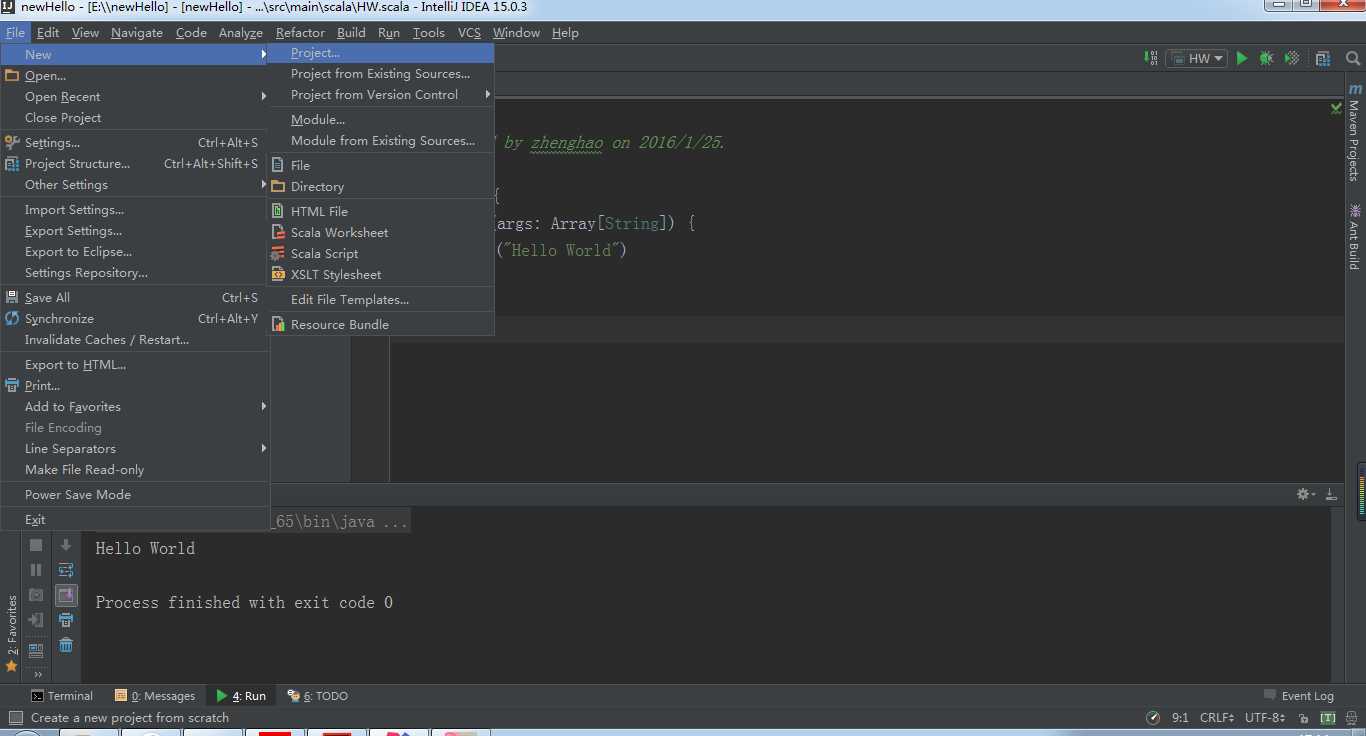Open the VCS menu
The height and width of the screenshot is (736, 1366).
469,33
